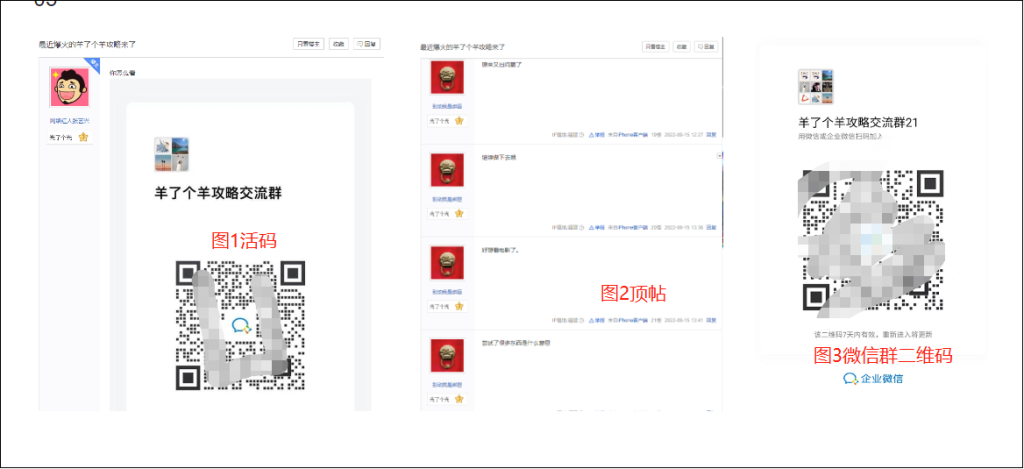Open the door-knocker avatar on the 19楼 post

(x=447, y=77)
